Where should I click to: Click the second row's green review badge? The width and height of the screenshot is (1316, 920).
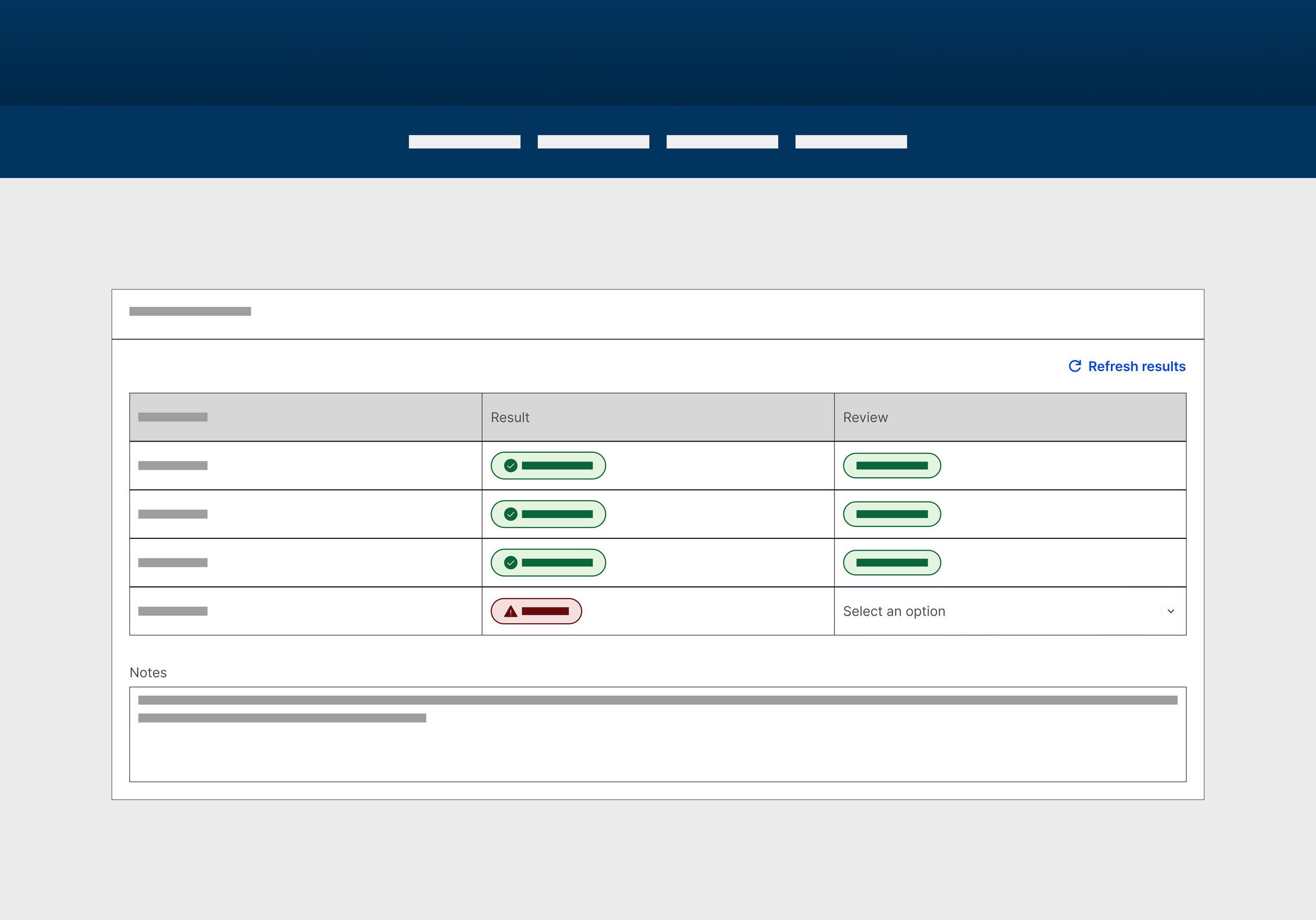click(x=892, y=514)
